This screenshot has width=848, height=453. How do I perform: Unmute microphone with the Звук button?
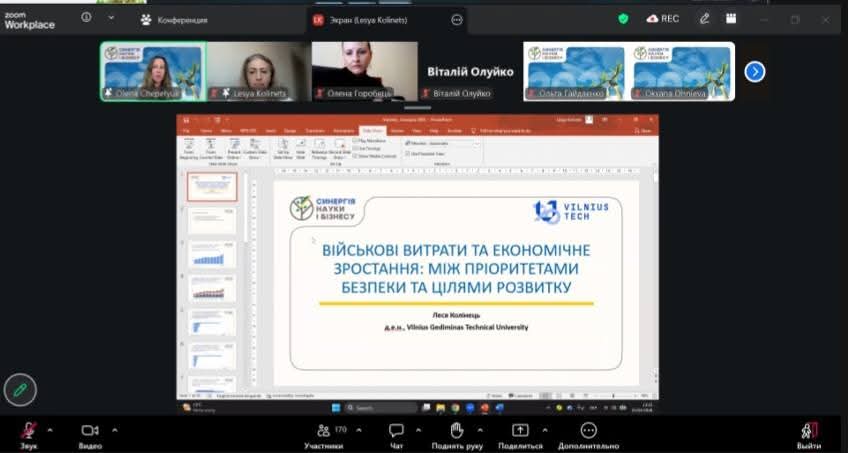[x=30, y=430]
